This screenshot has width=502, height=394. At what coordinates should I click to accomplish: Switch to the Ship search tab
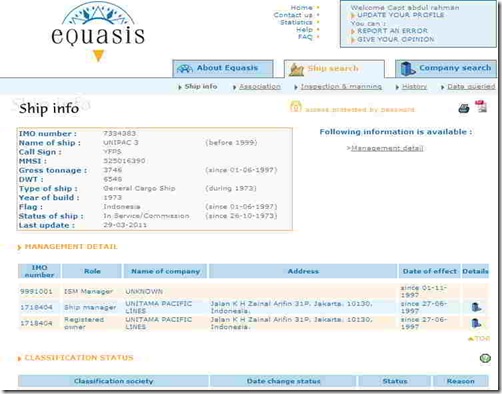(334, 69)
